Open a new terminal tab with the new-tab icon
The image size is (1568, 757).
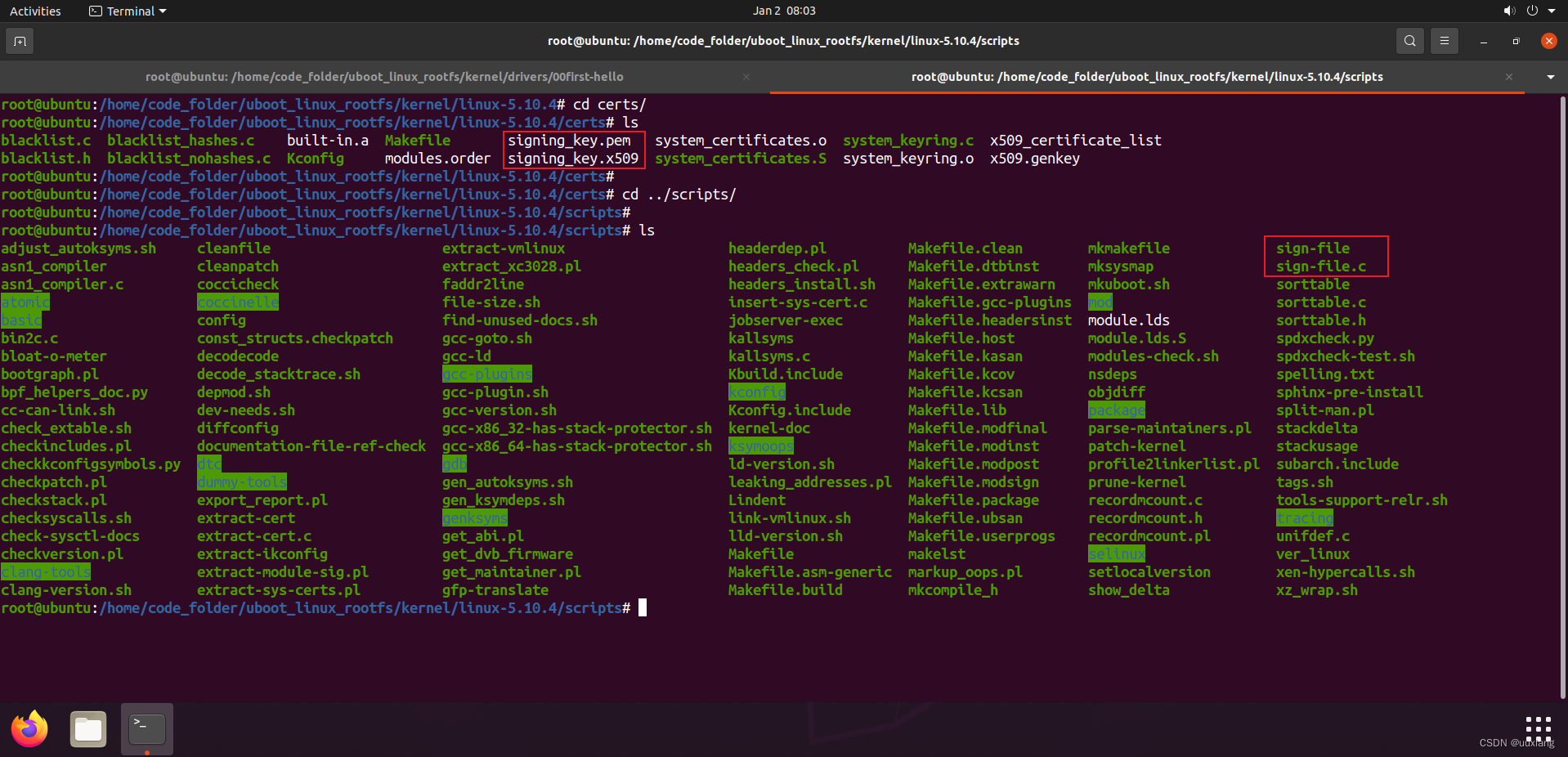point(20,41)
